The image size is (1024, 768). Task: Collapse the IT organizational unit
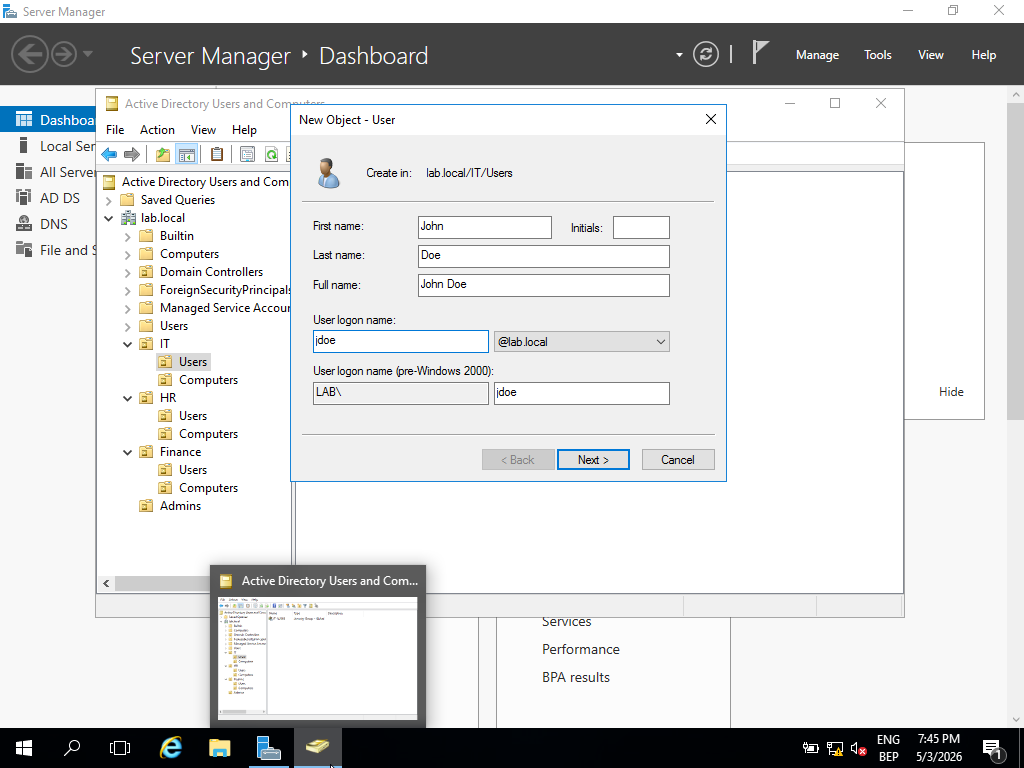[x=128, y=344]
